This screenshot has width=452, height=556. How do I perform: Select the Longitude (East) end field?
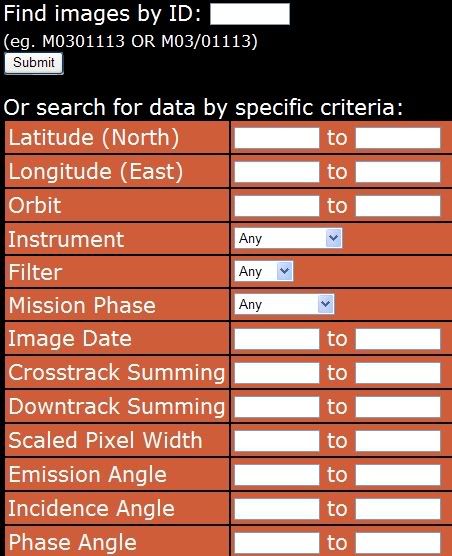pos(398,172)
